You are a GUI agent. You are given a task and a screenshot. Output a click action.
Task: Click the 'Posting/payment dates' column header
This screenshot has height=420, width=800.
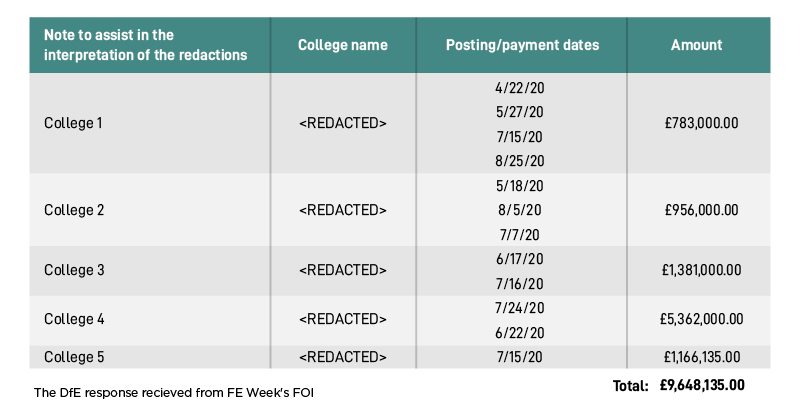pos(522,45)
